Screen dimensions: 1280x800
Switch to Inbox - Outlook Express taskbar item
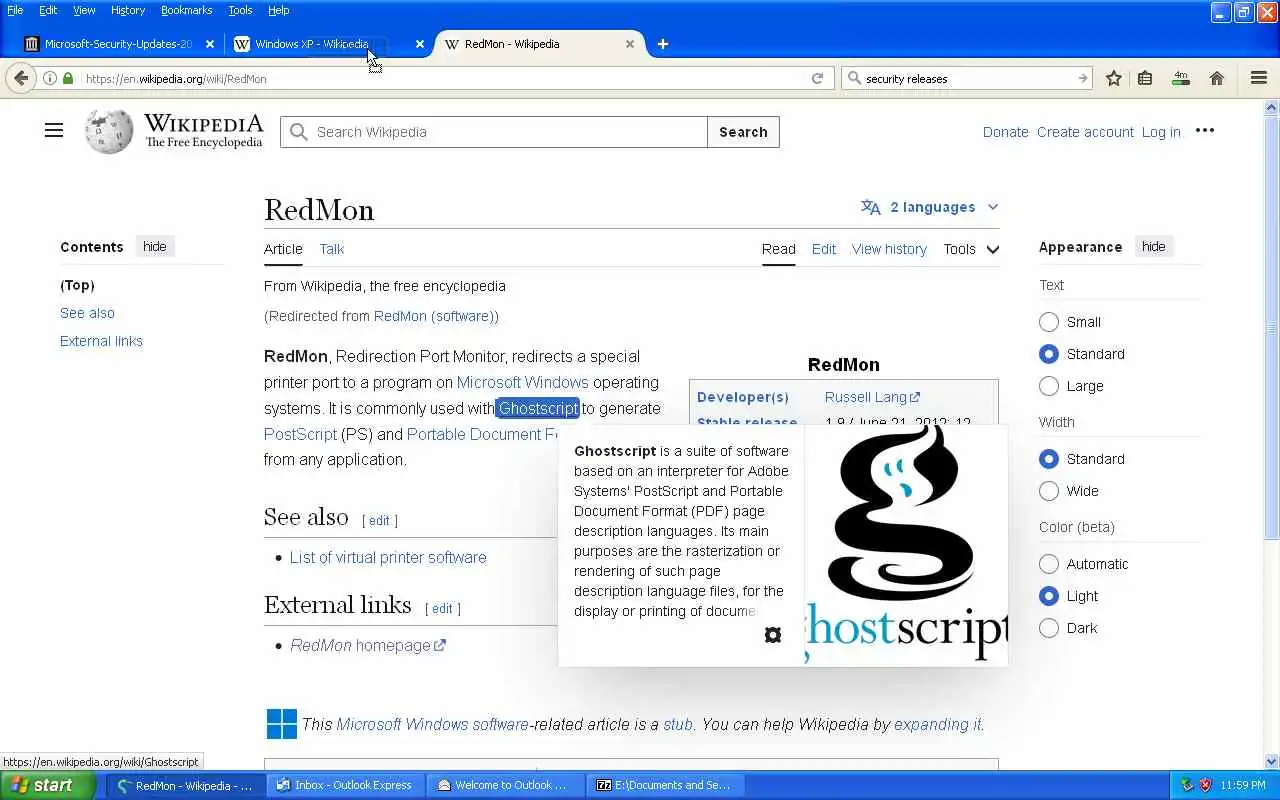pos(345,785)
